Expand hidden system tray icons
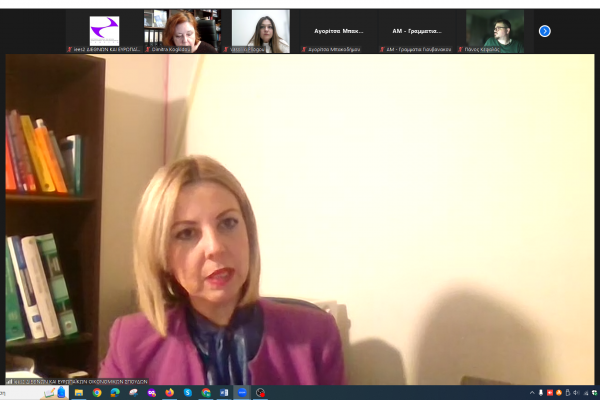 point(532,393)
